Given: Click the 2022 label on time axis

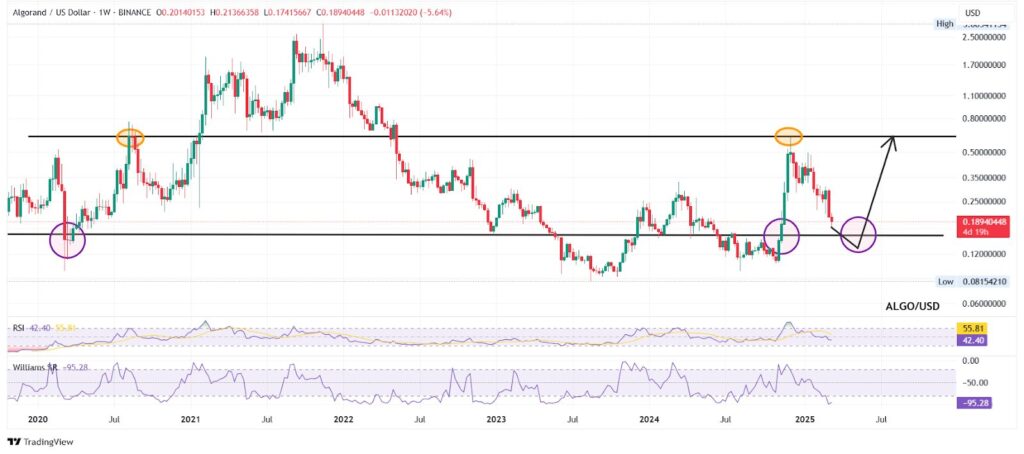Looking at the screenshot, I should [344, 422].
